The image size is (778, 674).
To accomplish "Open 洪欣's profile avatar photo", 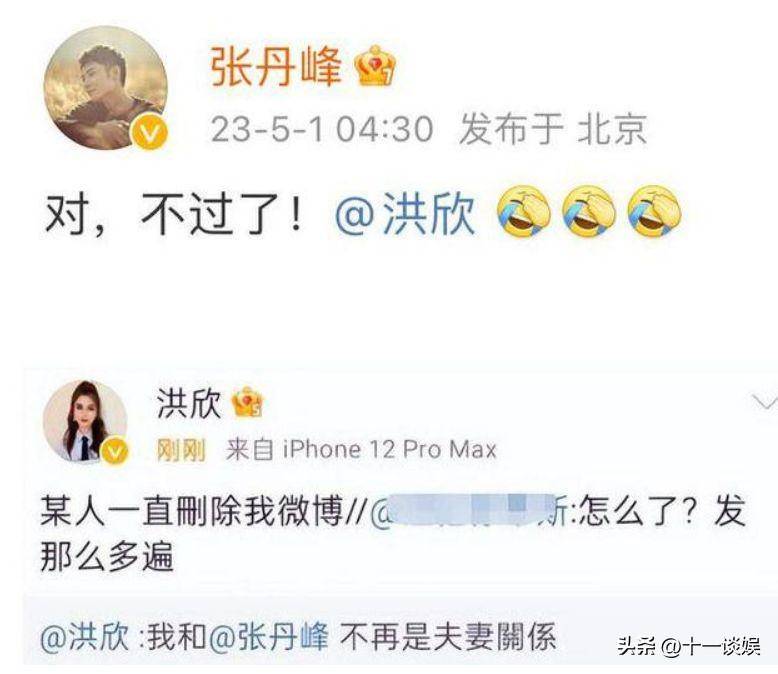I will 85,421.
